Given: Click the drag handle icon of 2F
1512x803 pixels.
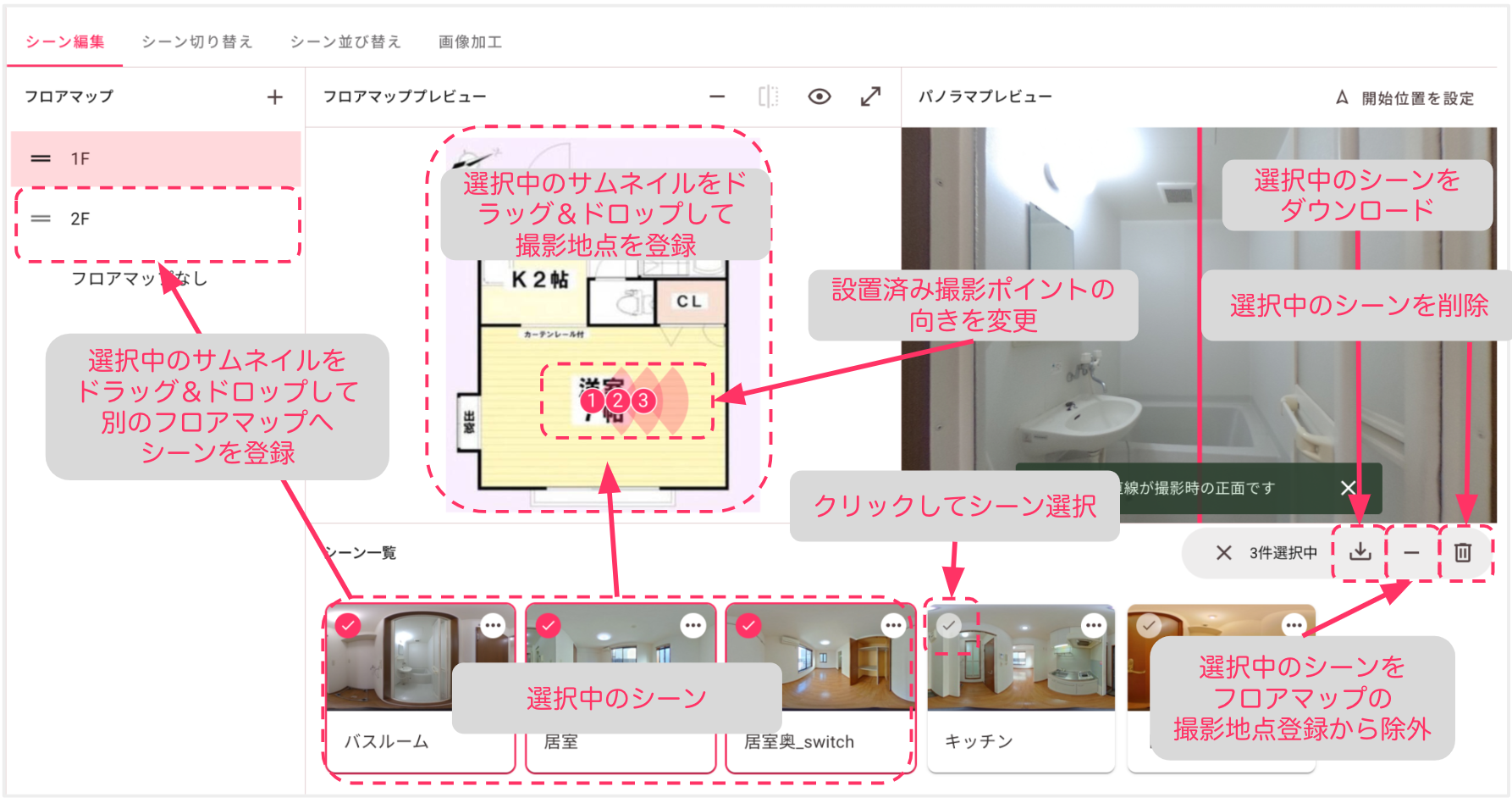Looking at the screenshot, I should [x=41, y=219].
